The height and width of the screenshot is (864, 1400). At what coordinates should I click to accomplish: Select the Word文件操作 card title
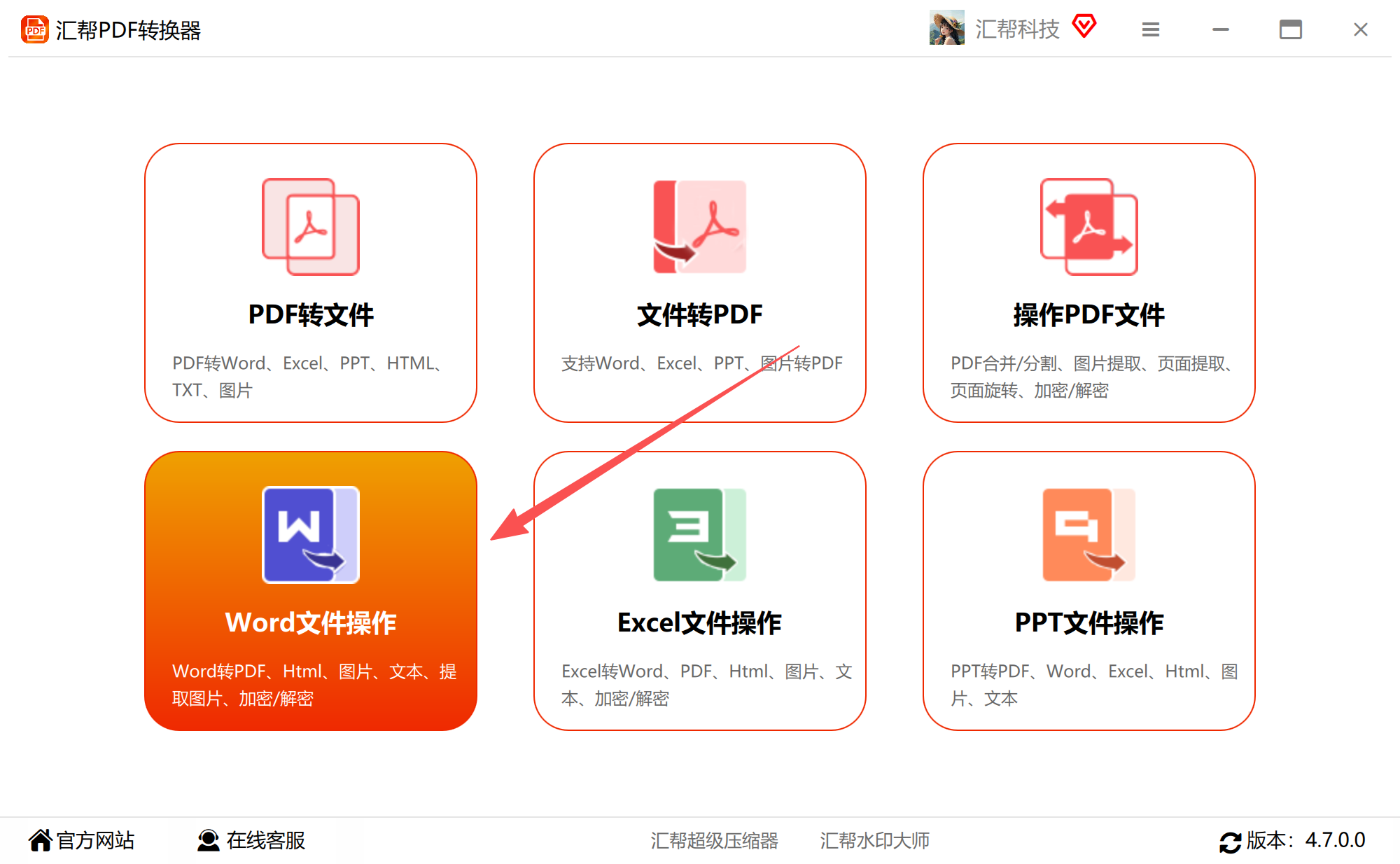[x=311, y=622]
